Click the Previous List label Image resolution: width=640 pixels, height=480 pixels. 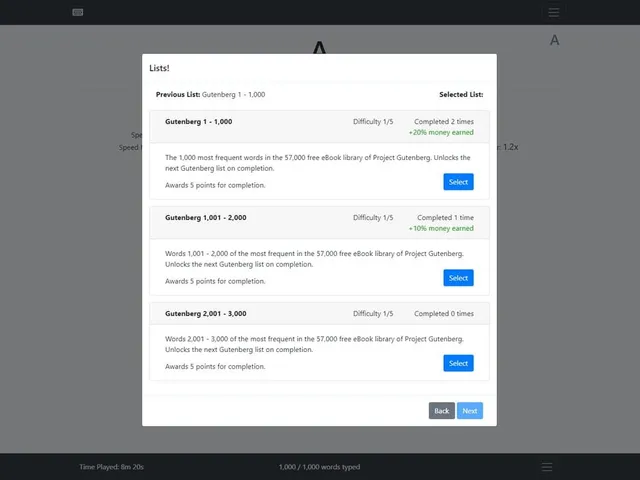[178, 94]
